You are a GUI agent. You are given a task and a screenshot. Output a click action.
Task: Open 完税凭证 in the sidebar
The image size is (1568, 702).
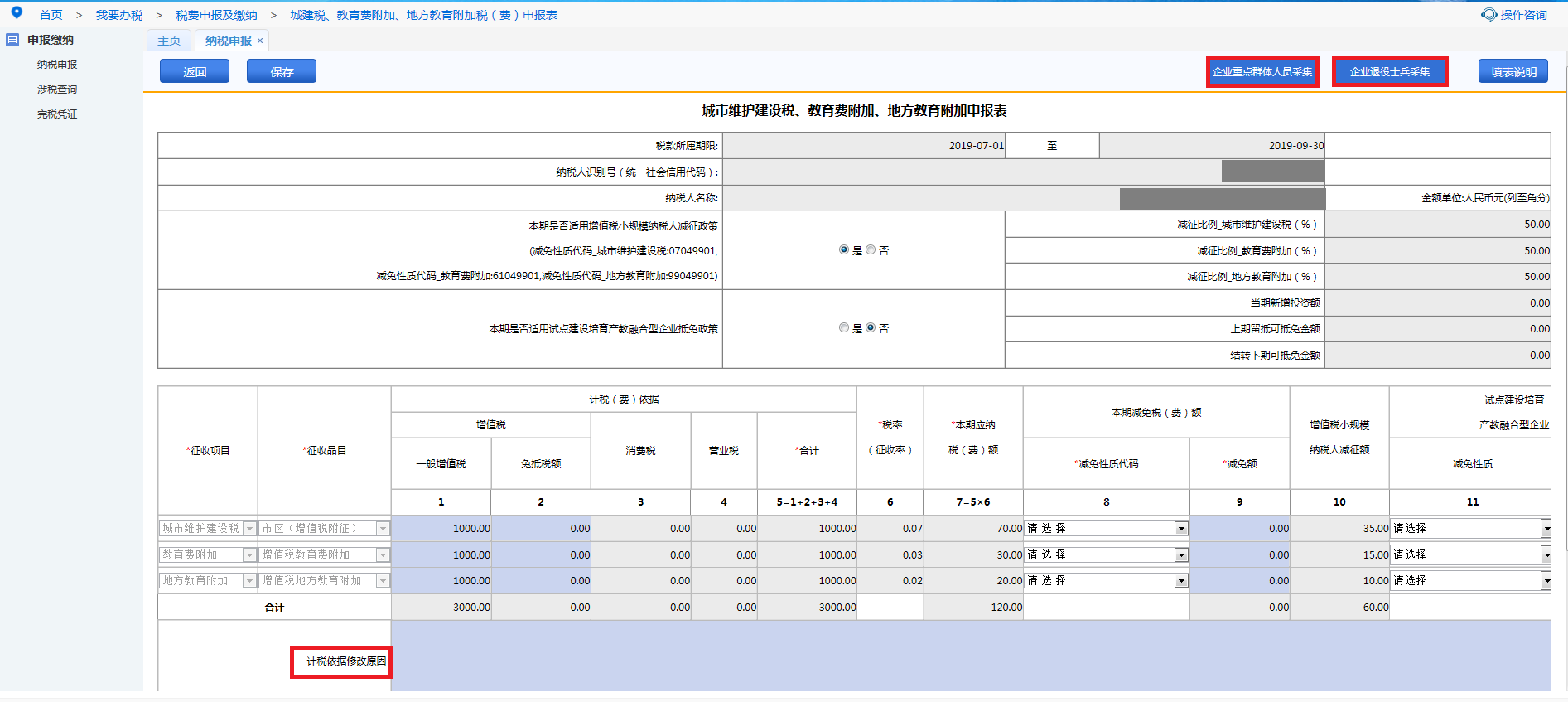point(57,114)
